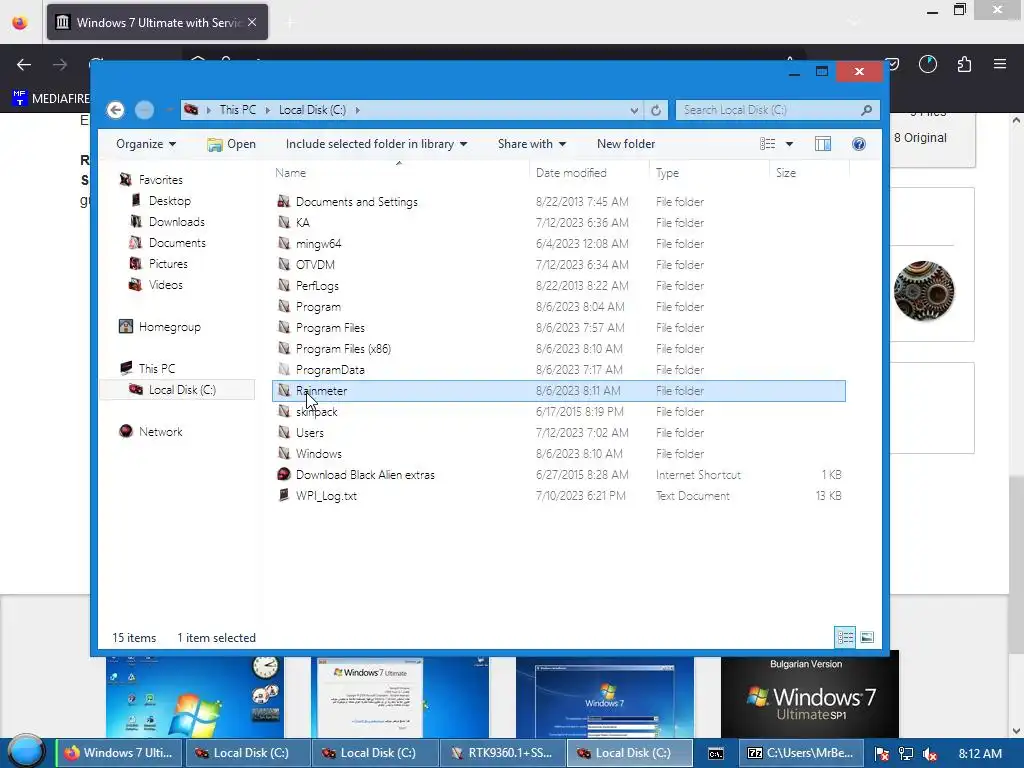
Task: Switch to the RTK9360.1+SS taskbar window
Action: 502,753
